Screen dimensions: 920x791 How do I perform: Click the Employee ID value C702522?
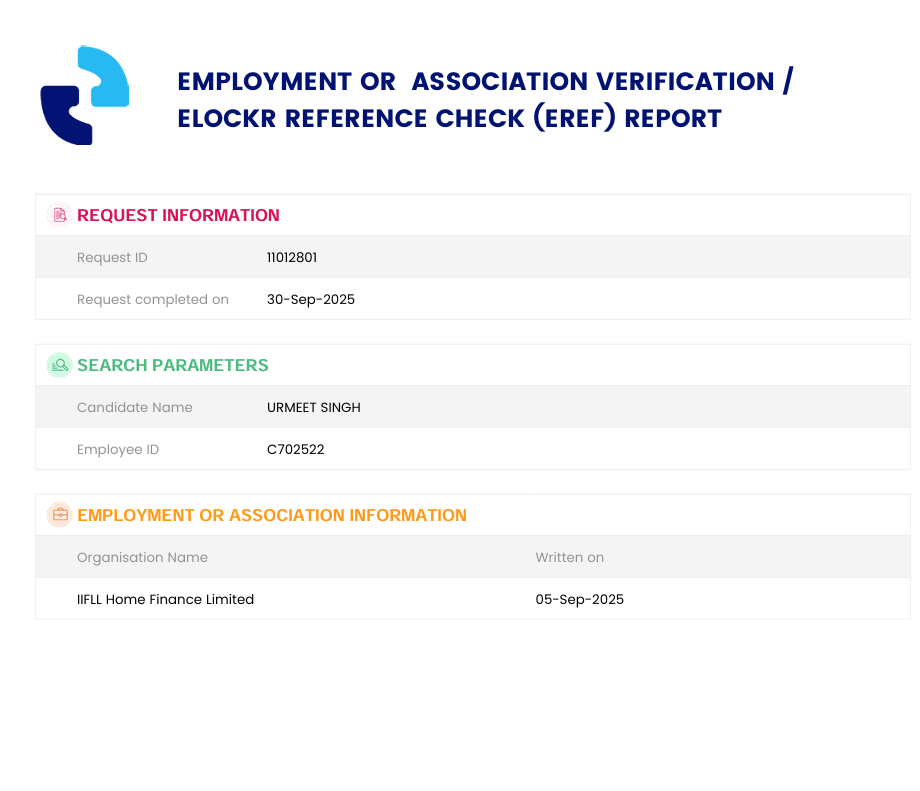295,450
